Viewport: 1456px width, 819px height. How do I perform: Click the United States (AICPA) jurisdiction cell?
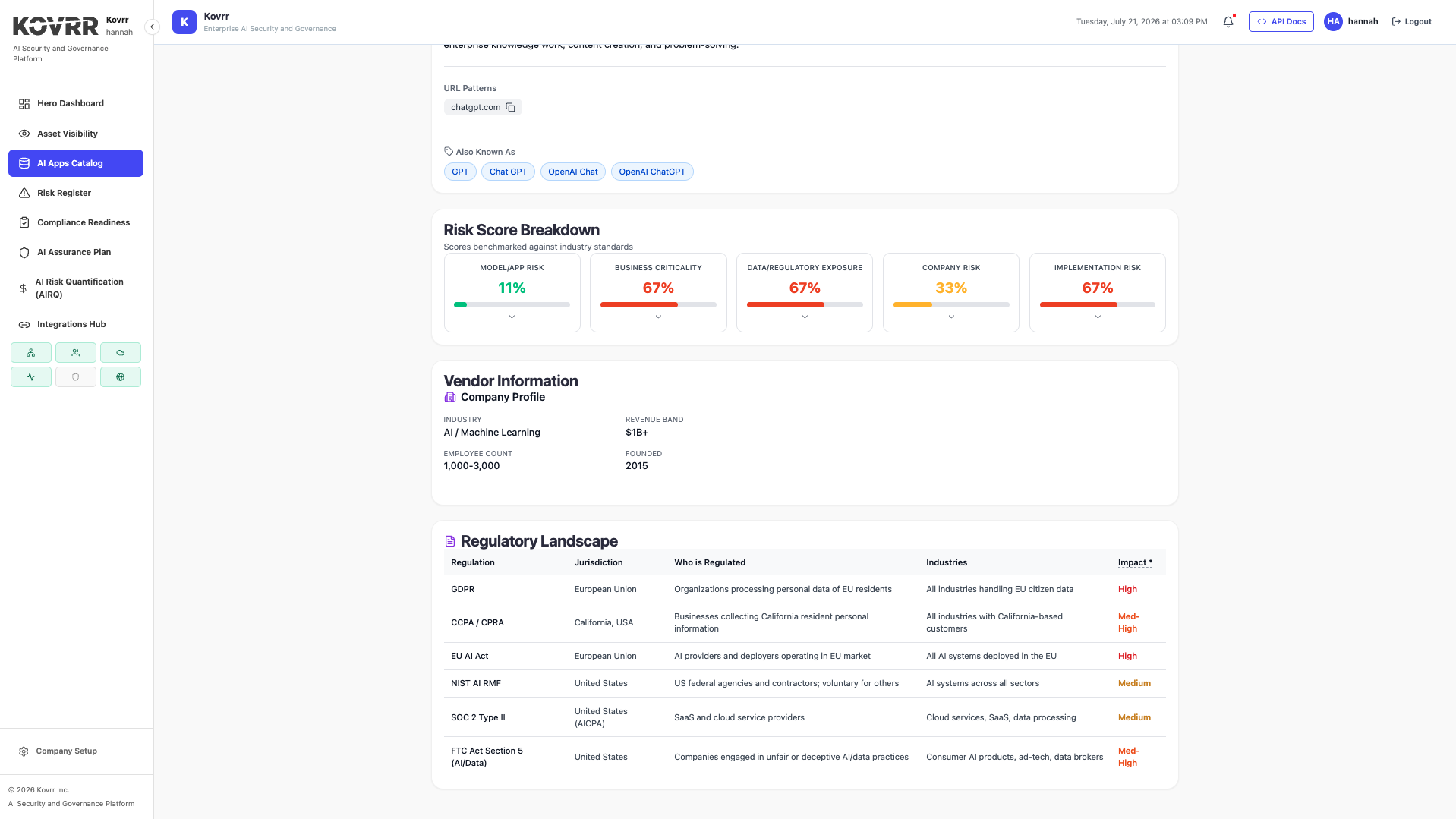click(601, 718)
